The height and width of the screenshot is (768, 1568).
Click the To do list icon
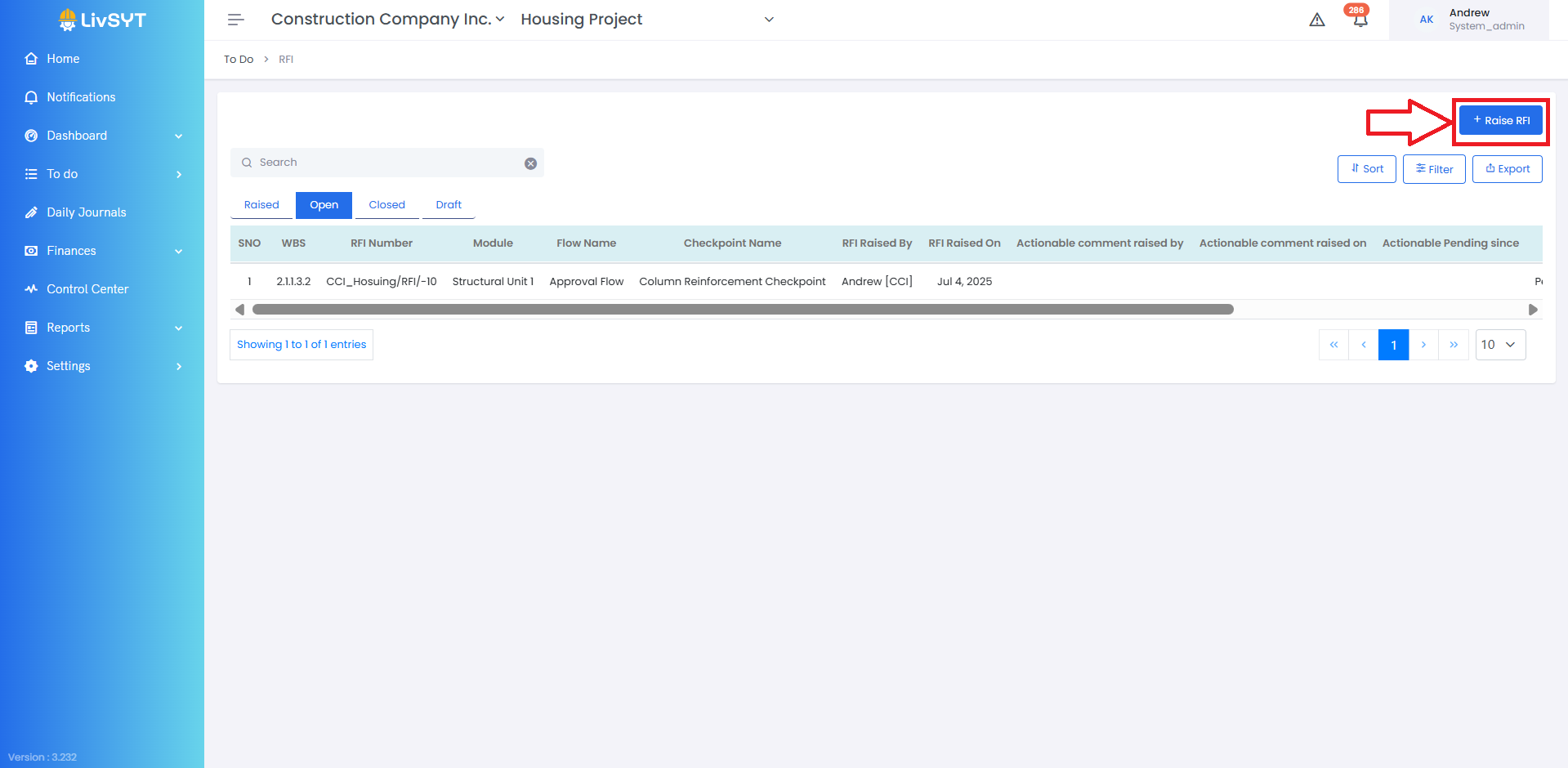pyautogui.click(x=31, y=174)
